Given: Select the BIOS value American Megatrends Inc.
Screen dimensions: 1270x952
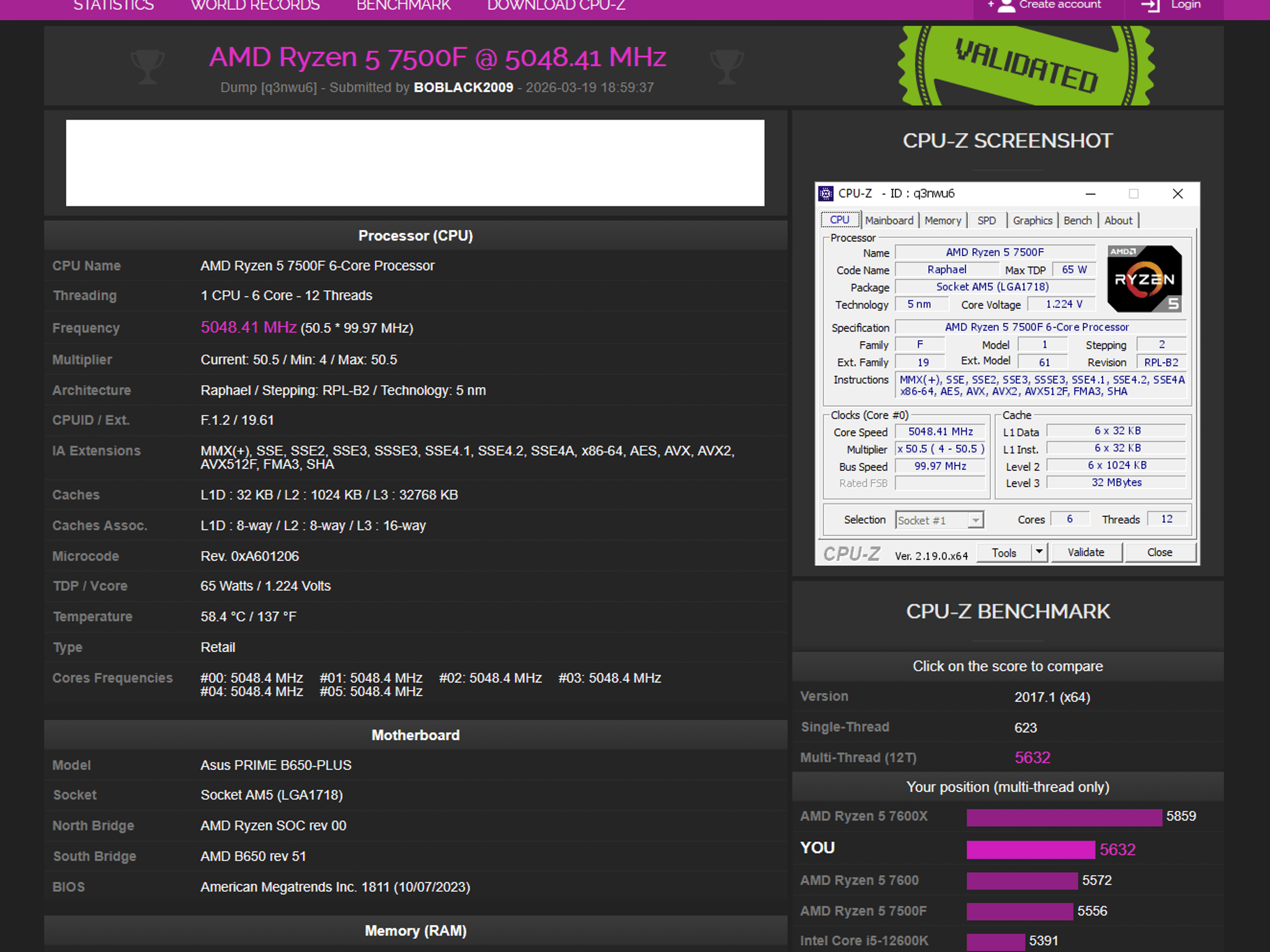Looking at the screenshot, I should 335,888.
